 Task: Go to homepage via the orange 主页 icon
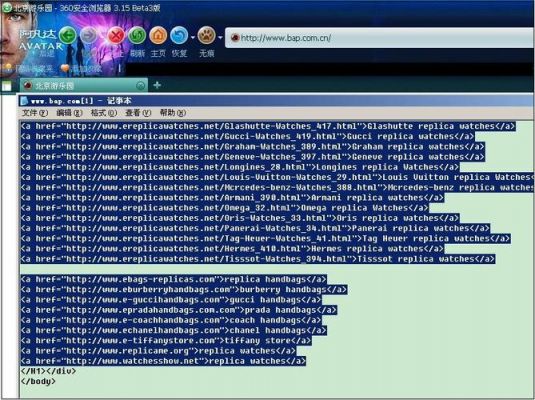click(x=158, y=35)
